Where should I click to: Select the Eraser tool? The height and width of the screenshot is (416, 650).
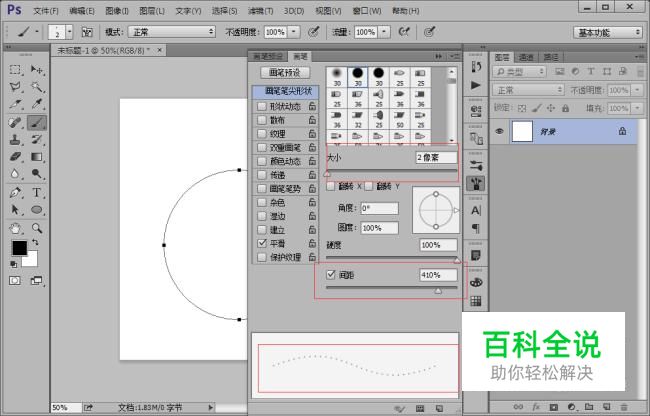pos(15,157)
